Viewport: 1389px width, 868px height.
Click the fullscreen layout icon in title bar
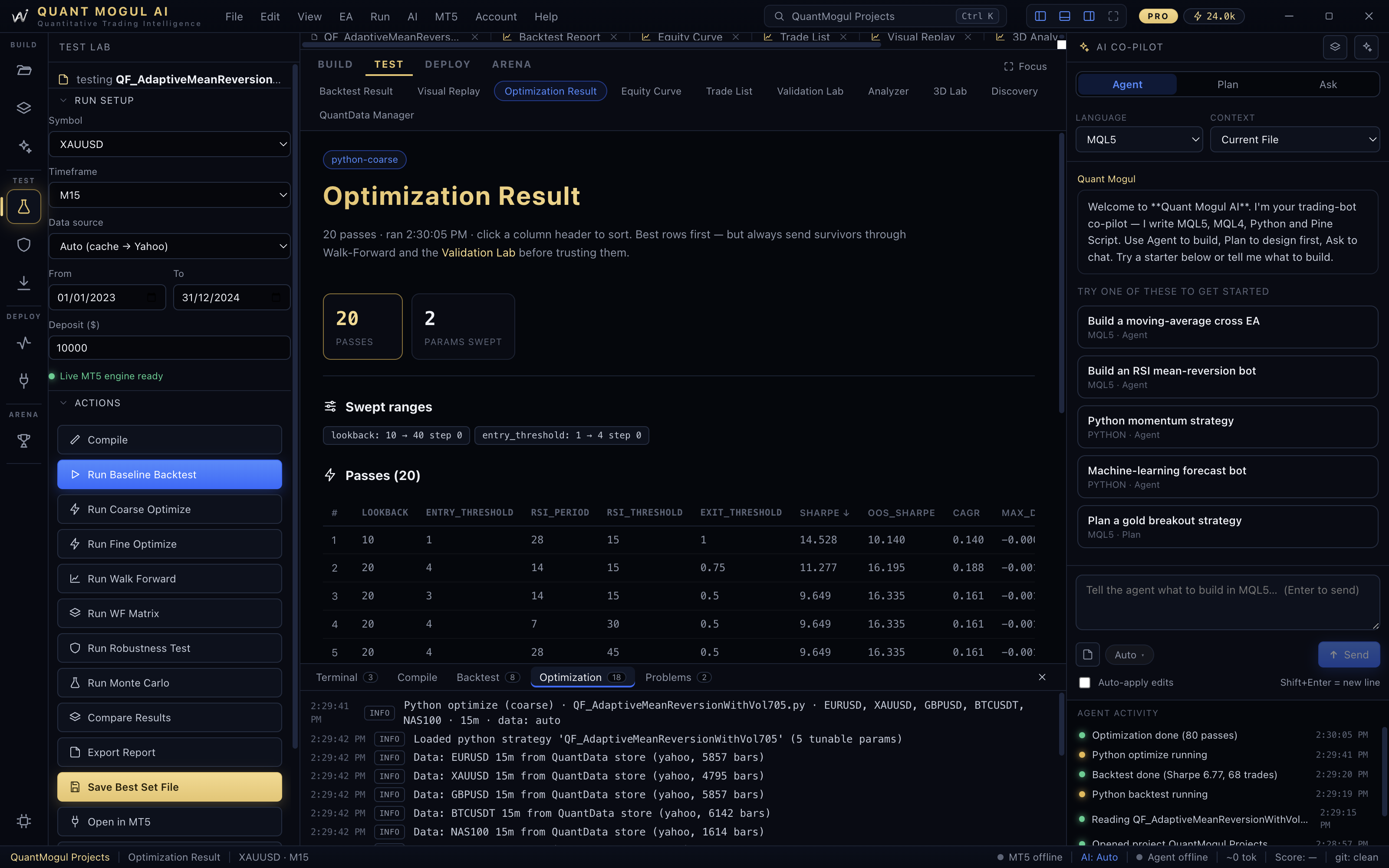(x=1113, y=16)
